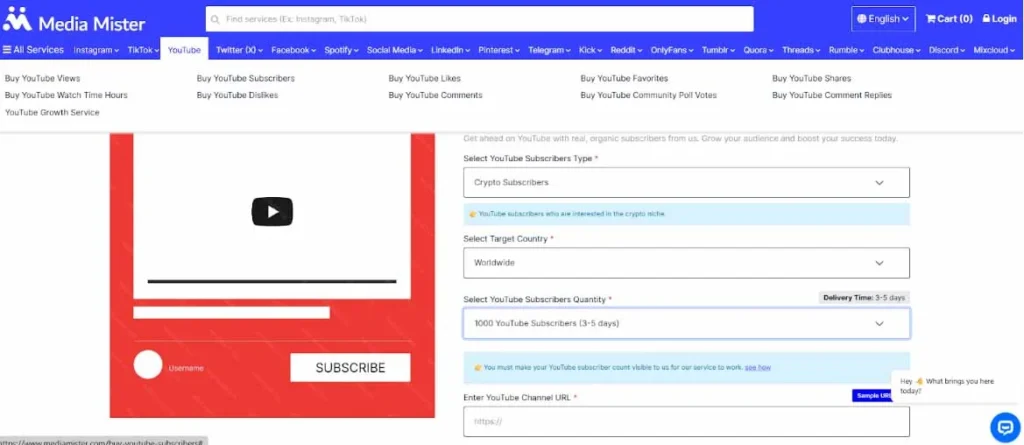Screen dimensions: 1024x445
Task: Click Buy YouTube Community Poll Votes link
Action: point(648,95)
